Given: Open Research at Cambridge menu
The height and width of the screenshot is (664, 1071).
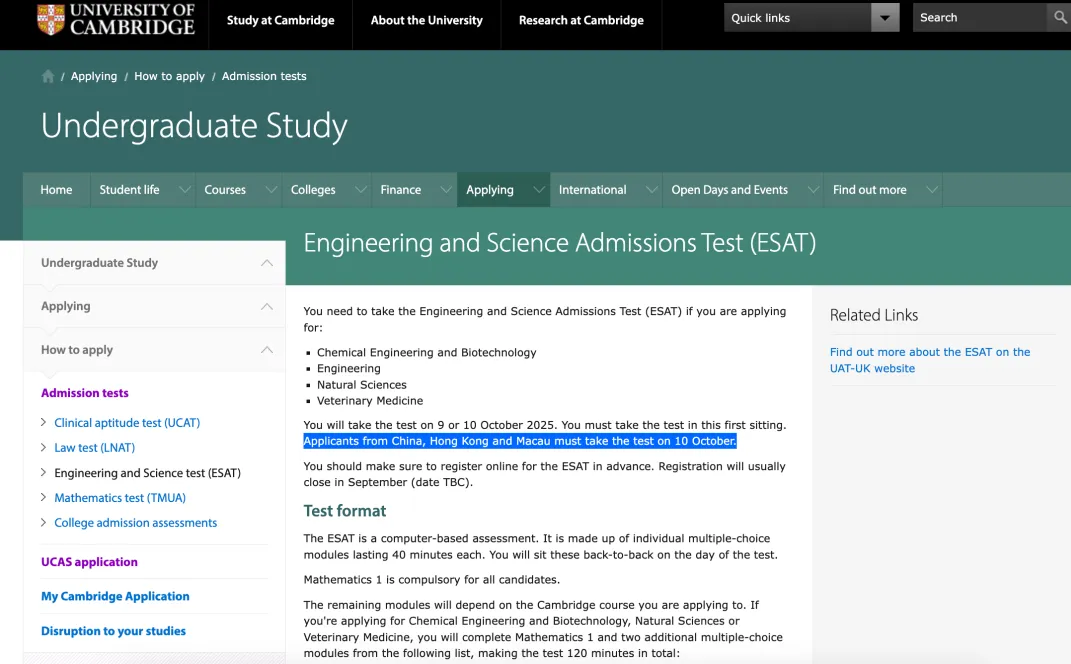Looking at the screenshot, I should pos(581,20).
